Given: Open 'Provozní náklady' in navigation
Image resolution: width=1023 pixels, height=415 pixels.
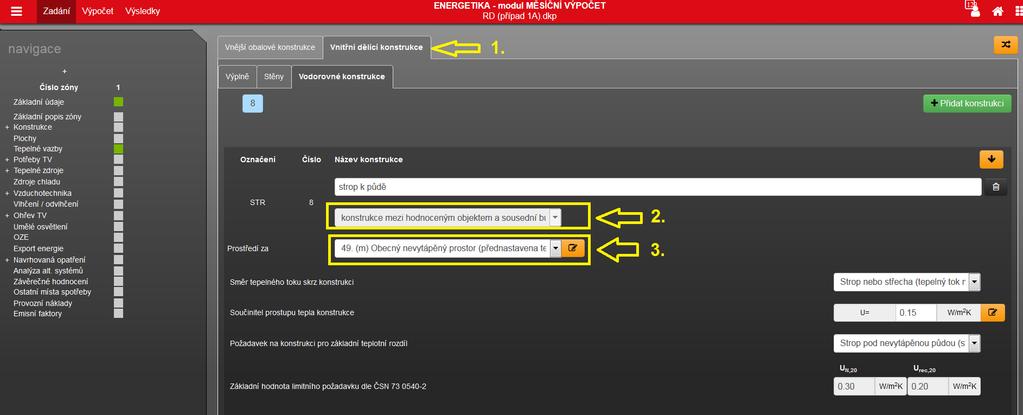Looking at the screenshot, I should (42, 303).
